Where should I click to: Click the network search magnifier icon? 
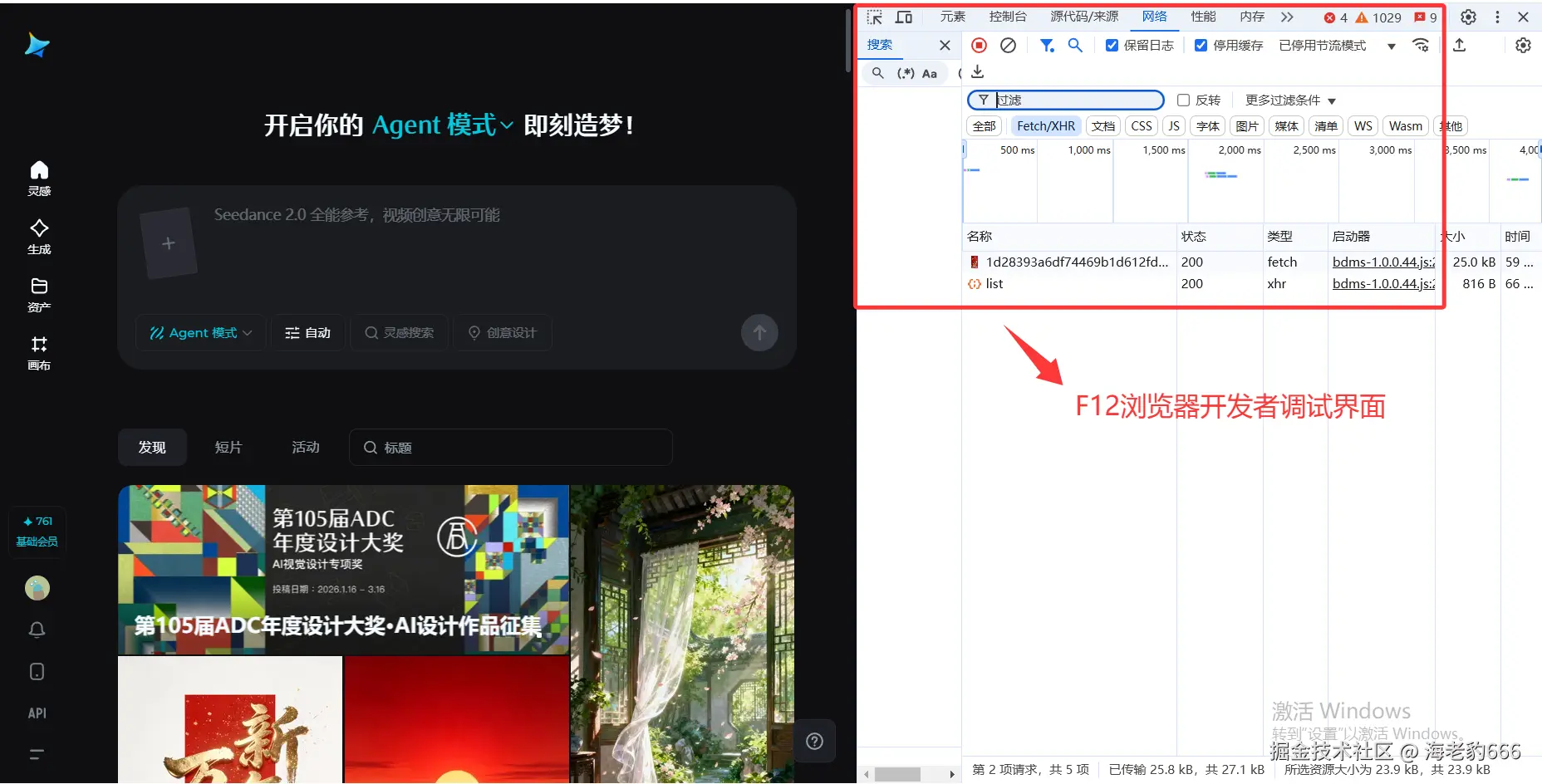coord(1075,45)
